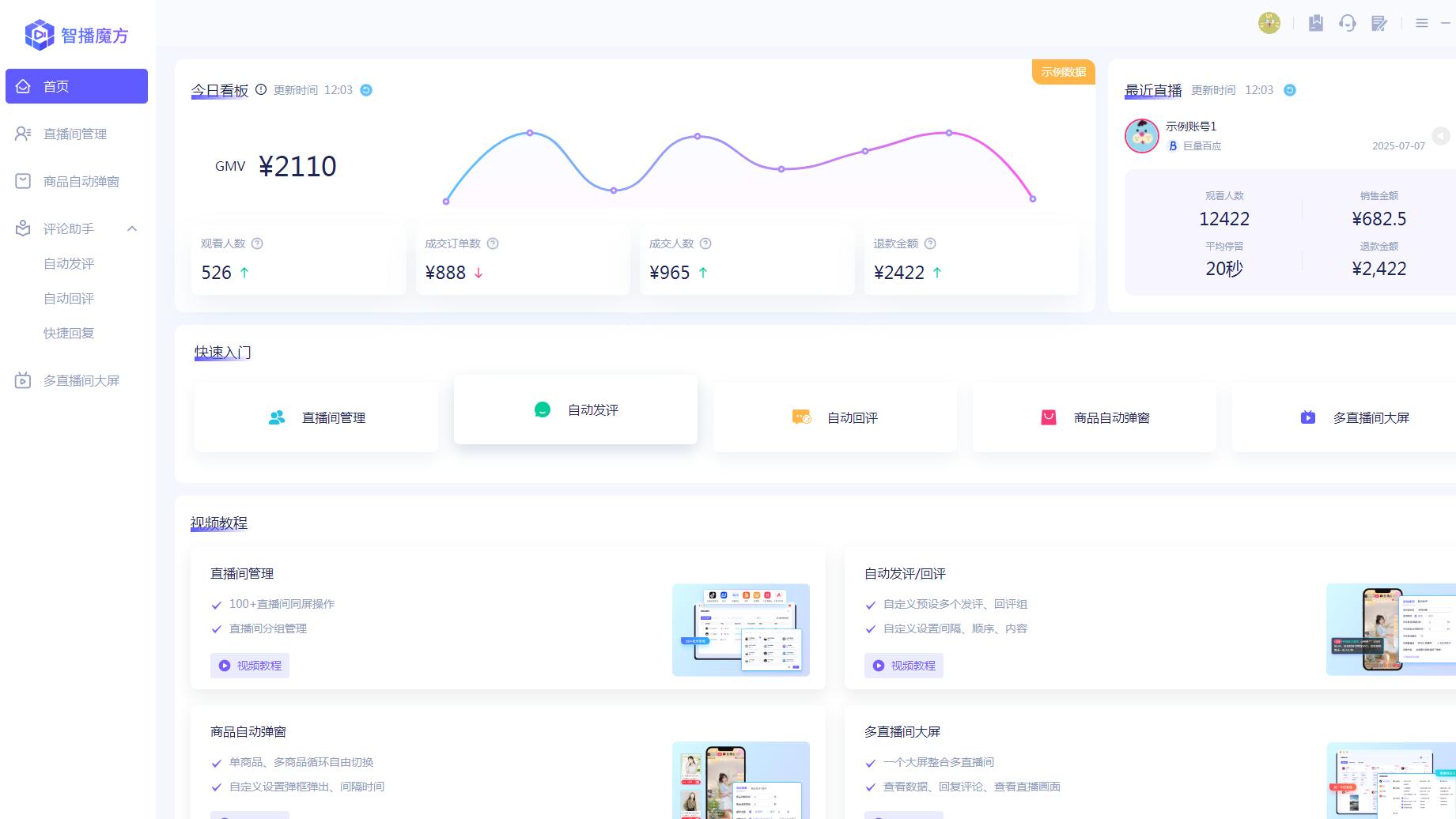Screen dimensions: 1456x819
Task: Open the 商品自动弹窗 tutorial thumbnail
Action: (x=741, y=780)
